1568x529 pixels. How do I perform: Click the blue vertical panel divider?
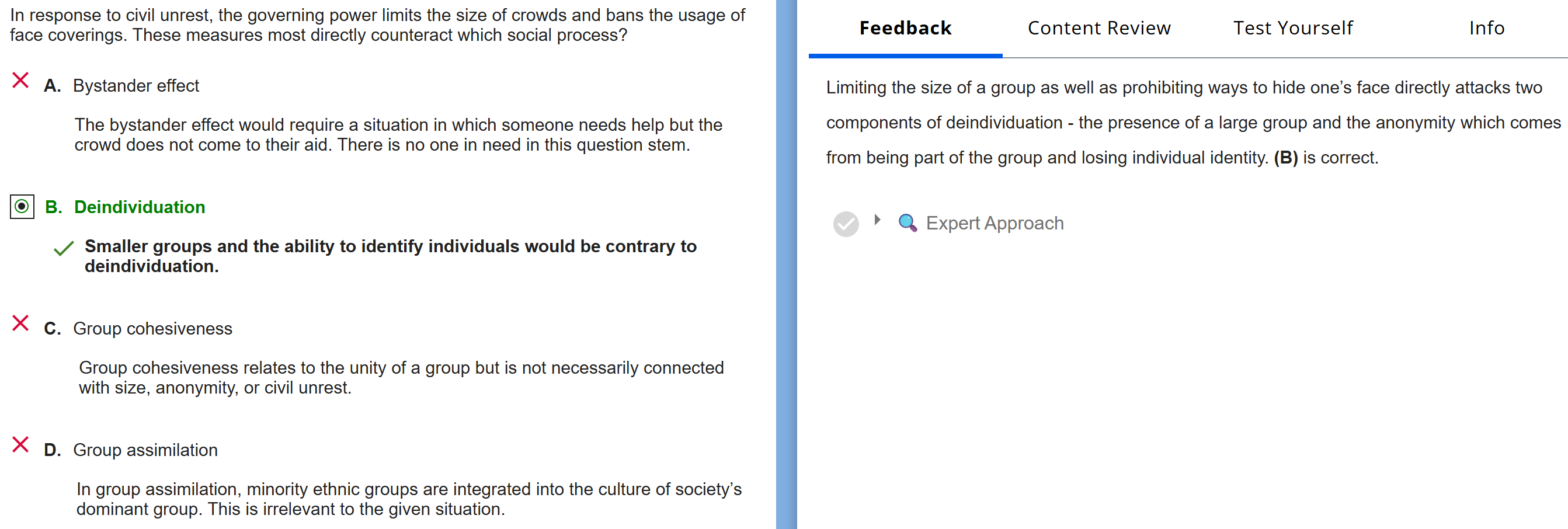point(786,264)
